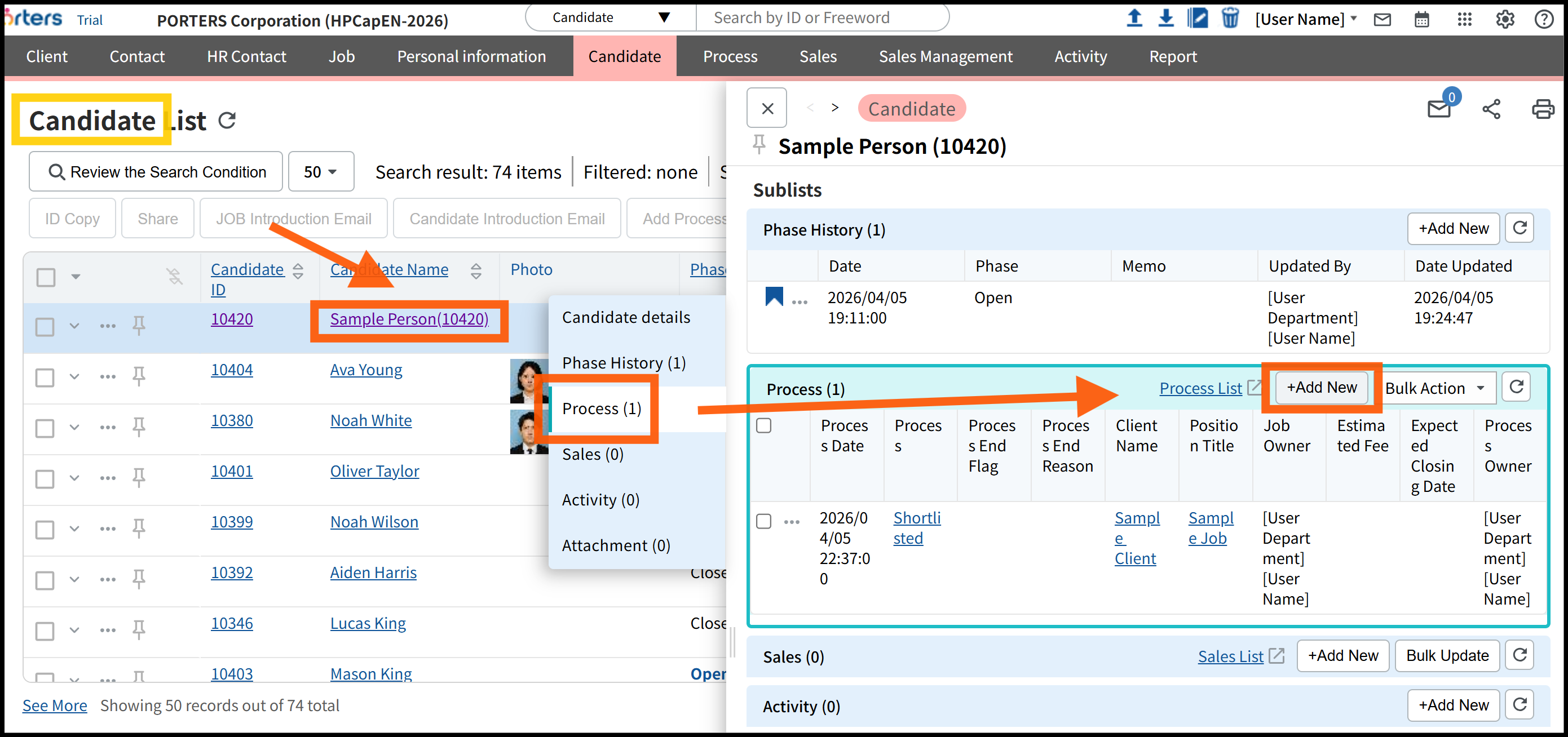The height and width of the screenshot is (737, 1568).
Task: Open the Process List link
Action: coord(1200,388)
